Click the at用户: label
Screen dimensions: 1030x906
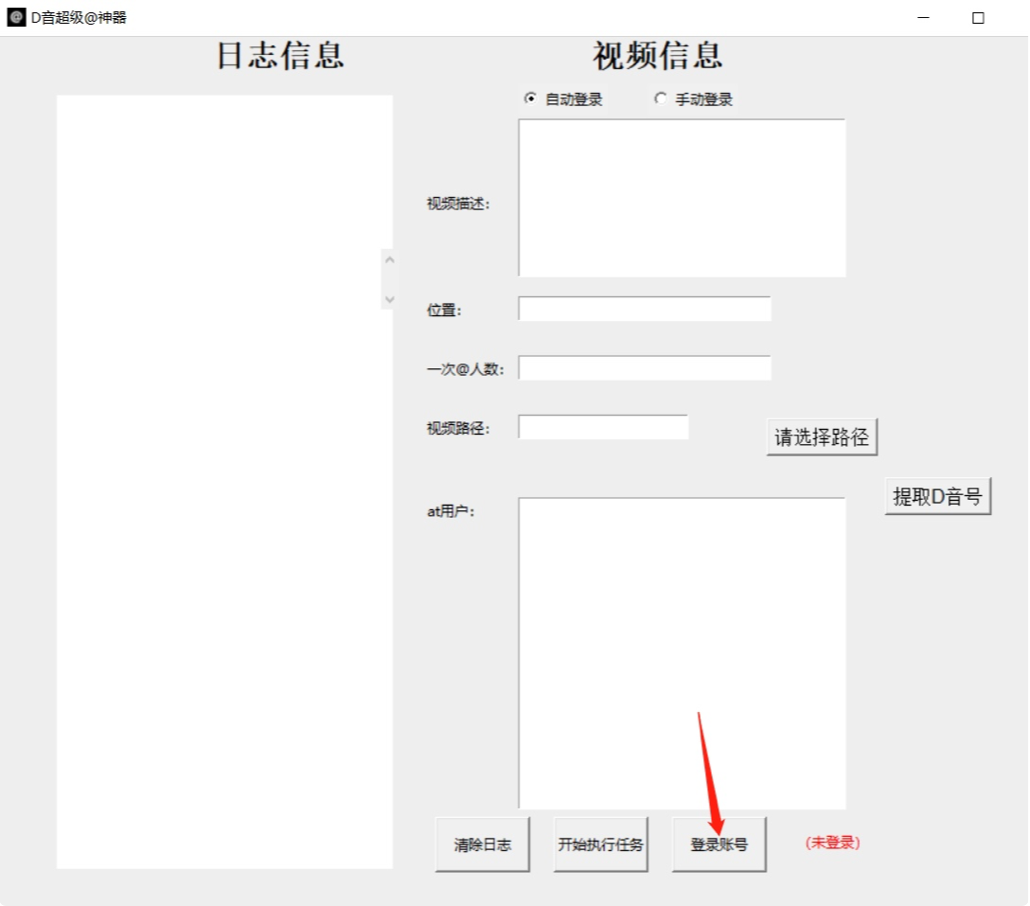pos(451,511)
